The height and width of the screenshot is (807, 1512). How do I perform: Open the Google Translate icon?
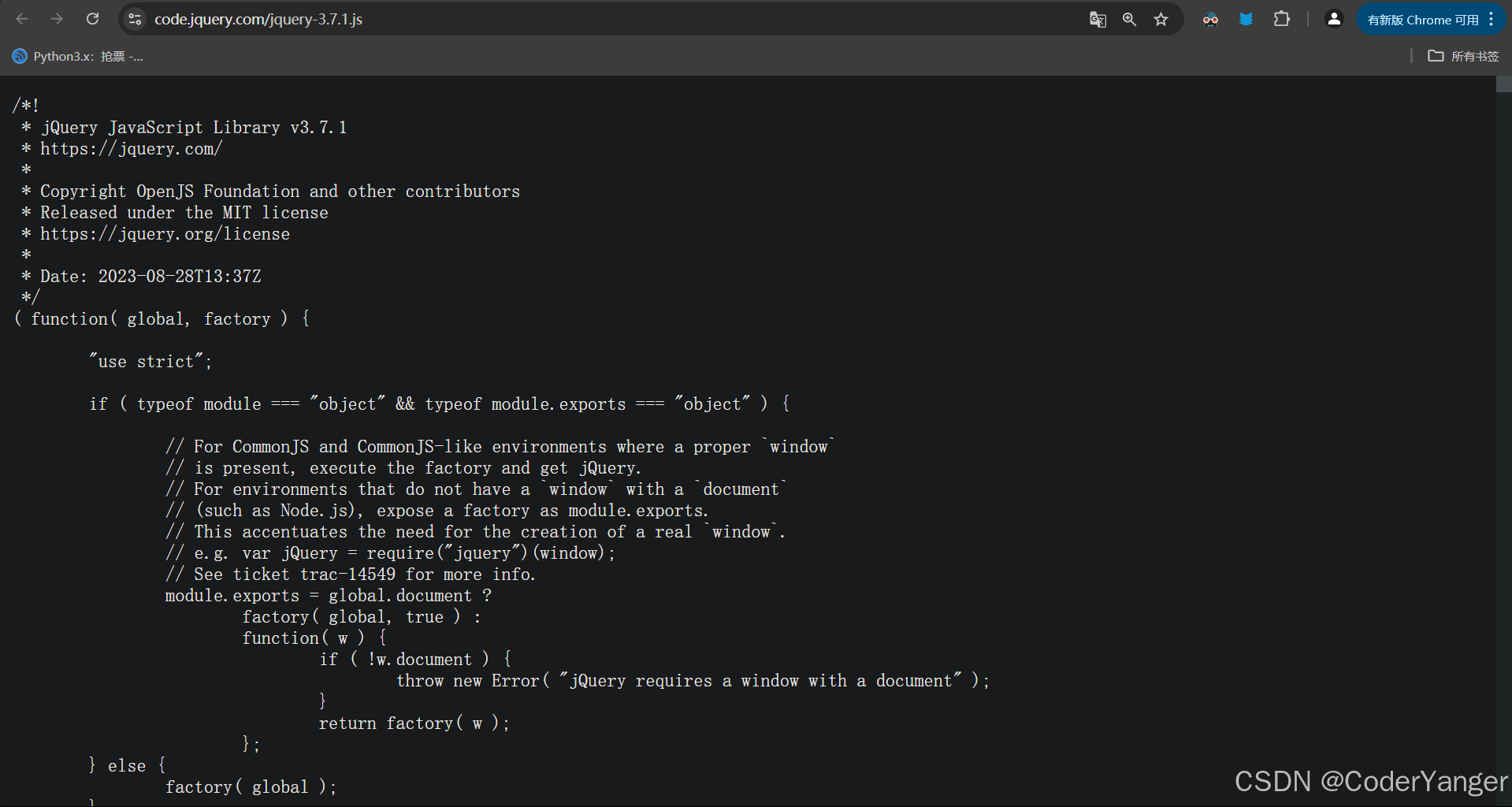tap(1098, 20)
